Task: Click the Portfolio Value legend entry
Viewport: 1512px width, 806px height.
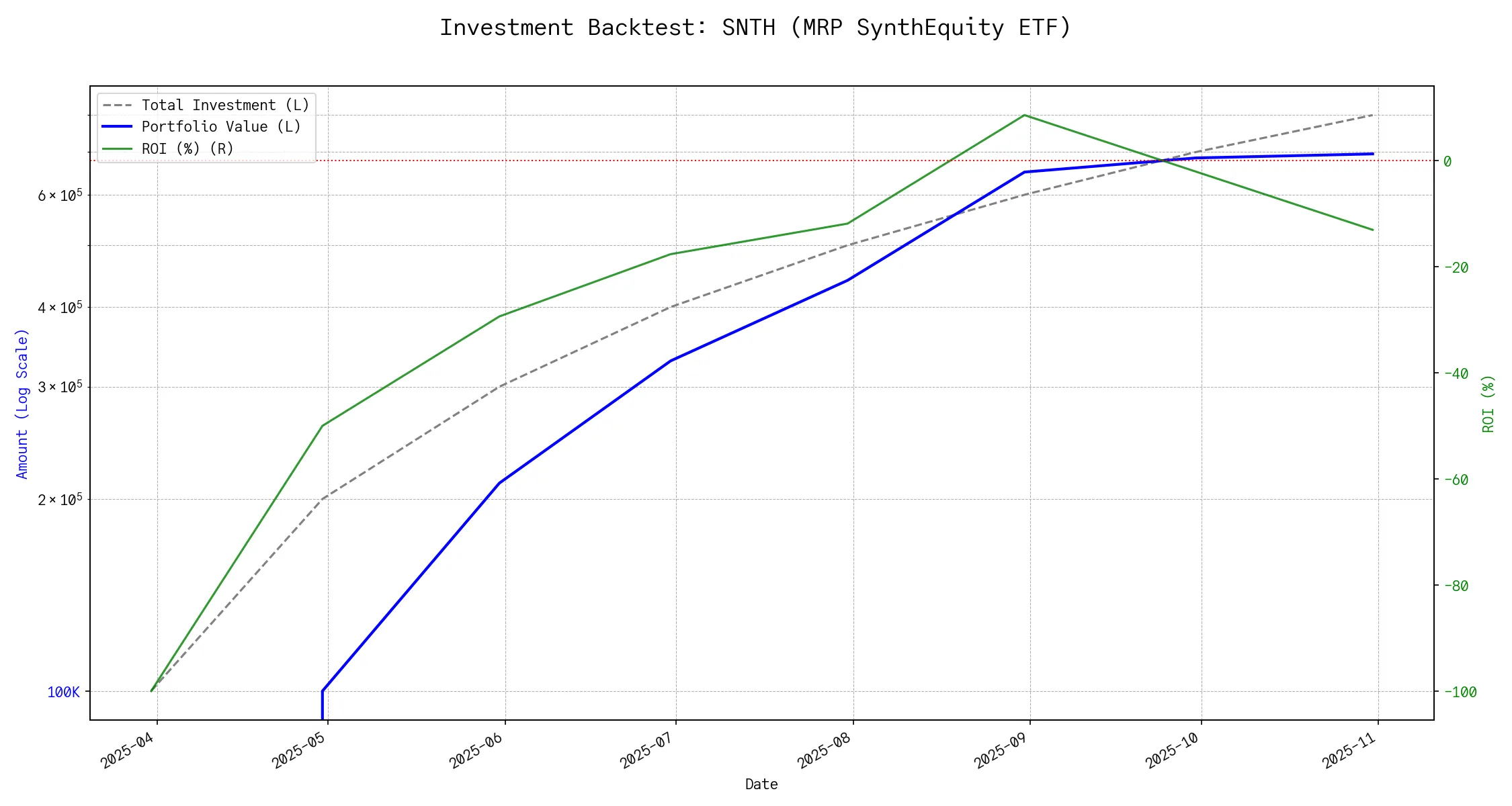Action: [221, 127]
